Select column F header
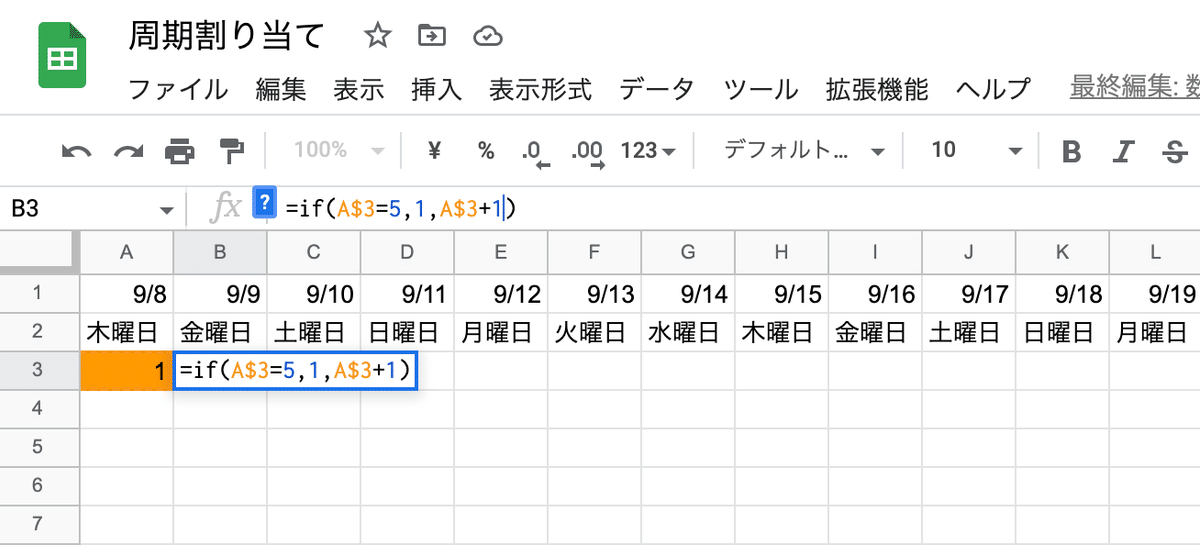The height and width of the screenshot is (545, 1200). tap(594, 253)
